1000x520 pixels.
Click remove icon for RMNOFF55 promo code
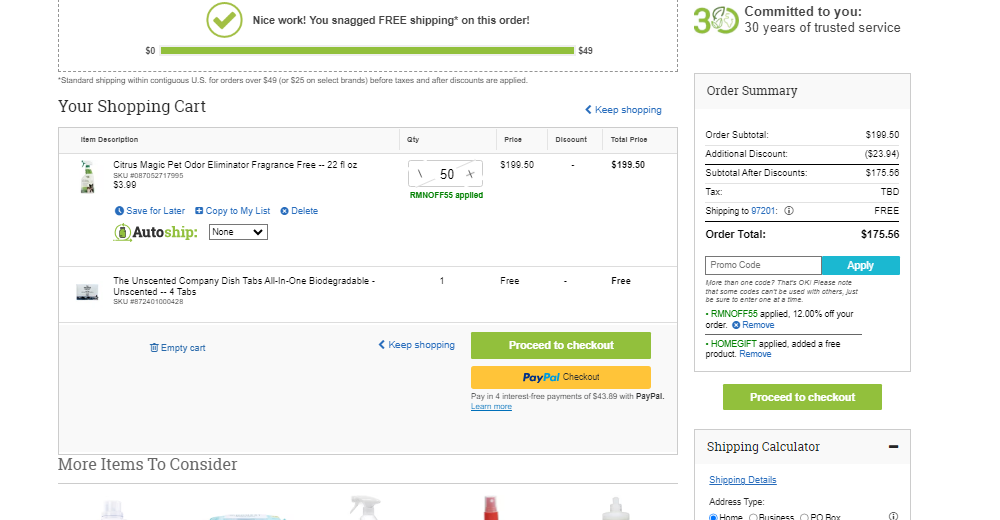pos(736,325)
